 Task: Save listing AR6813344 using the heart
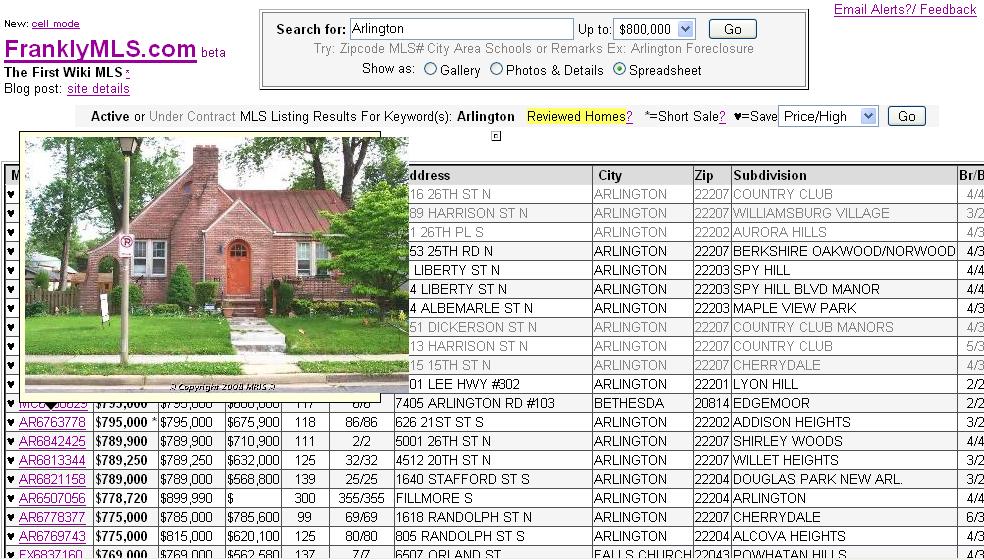11,460
